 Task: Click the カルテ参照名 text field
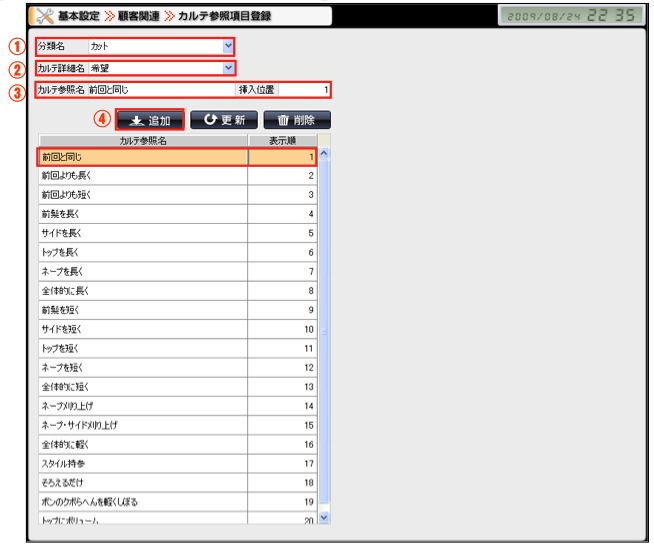(x=160, y=90)
